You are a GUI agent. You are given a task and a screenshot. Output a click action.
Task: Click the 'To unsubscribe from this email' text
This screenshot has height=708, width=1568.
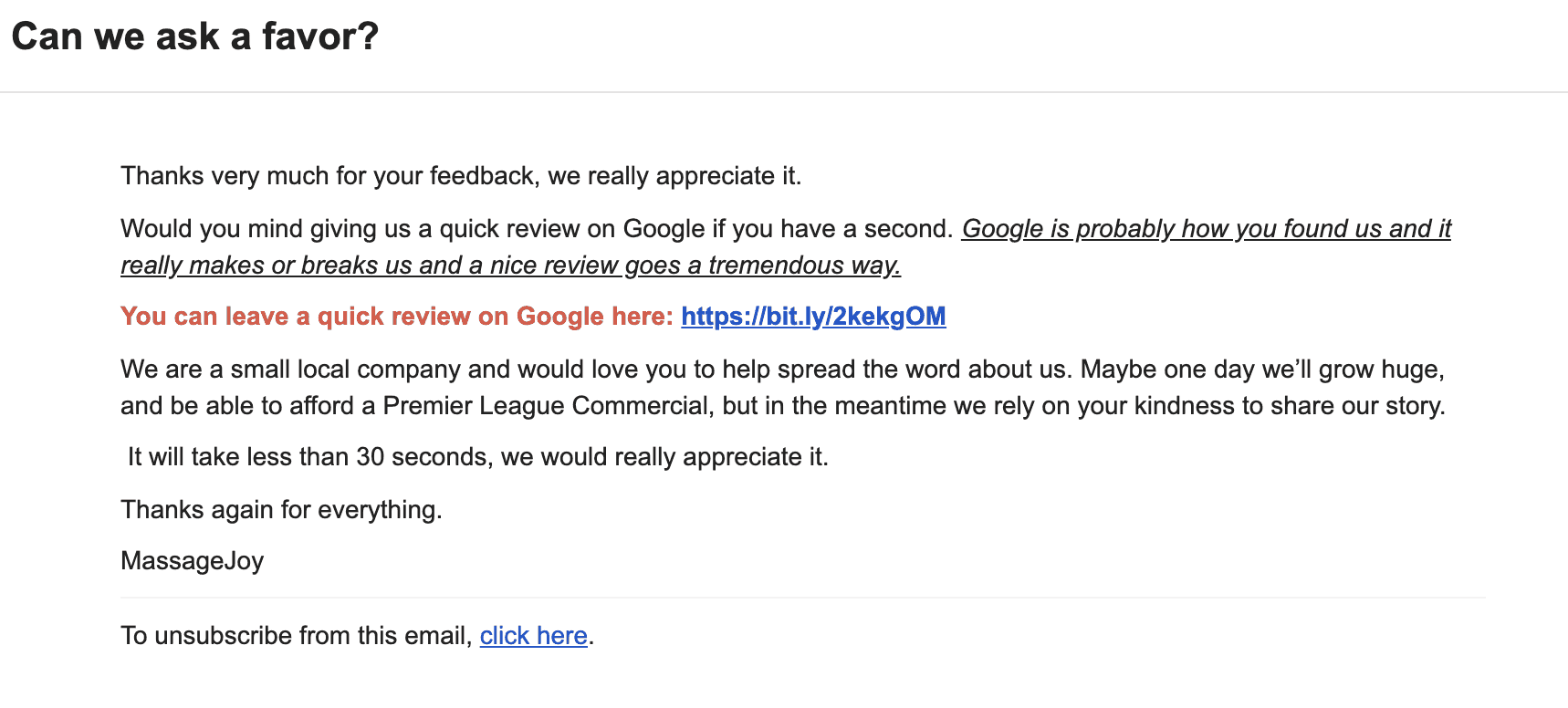coord(297,636)
